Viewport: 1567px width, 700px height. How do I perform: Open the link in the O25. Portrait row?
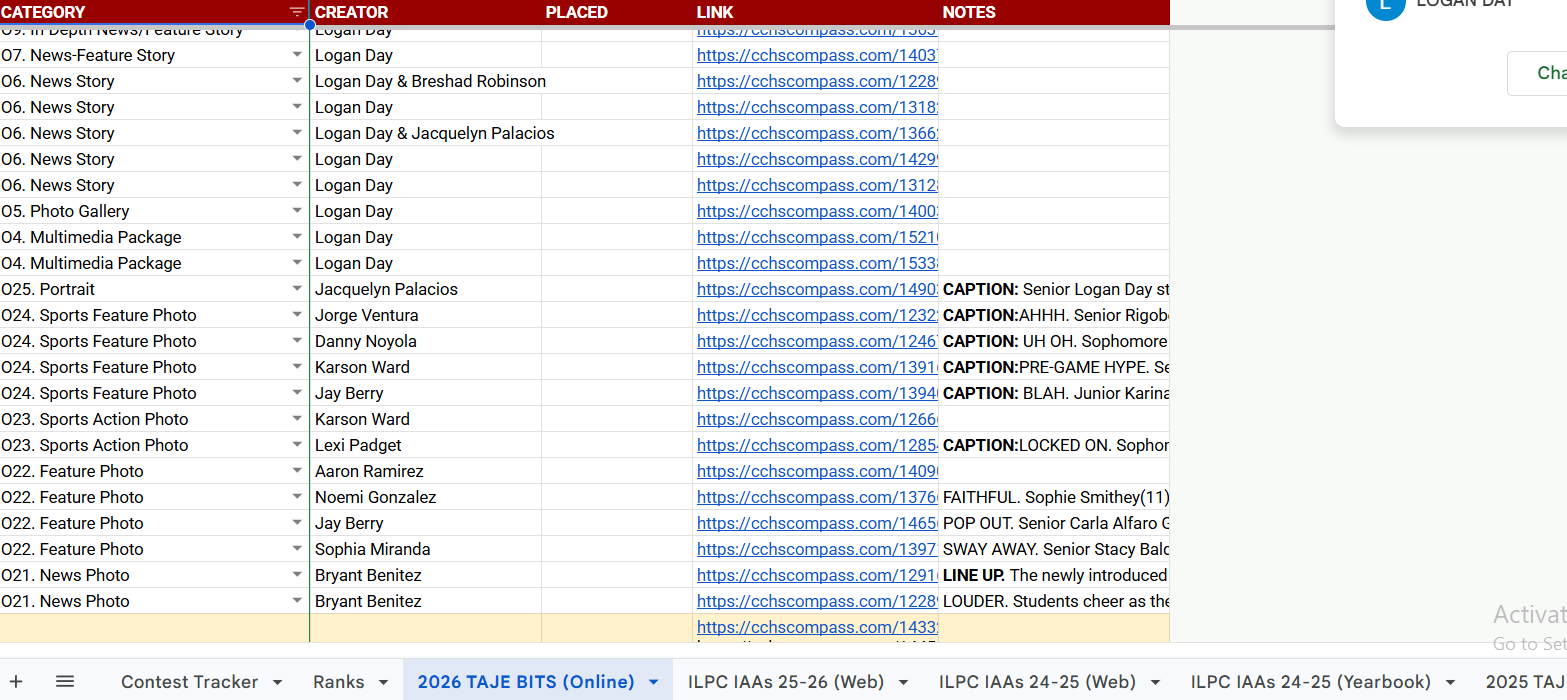[x=816, y=289]
